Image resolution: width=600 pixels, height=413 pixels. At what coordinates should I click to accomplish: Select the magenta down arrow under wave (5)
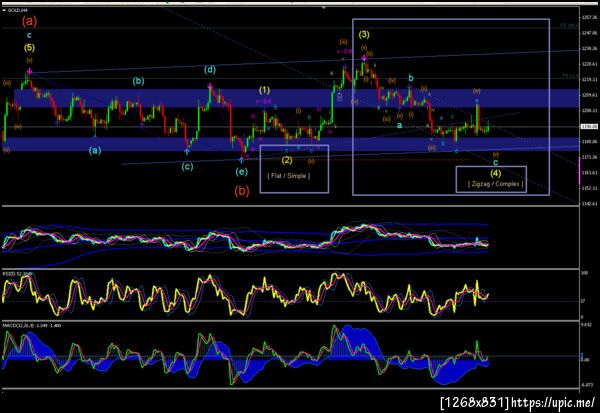[29, 71]
